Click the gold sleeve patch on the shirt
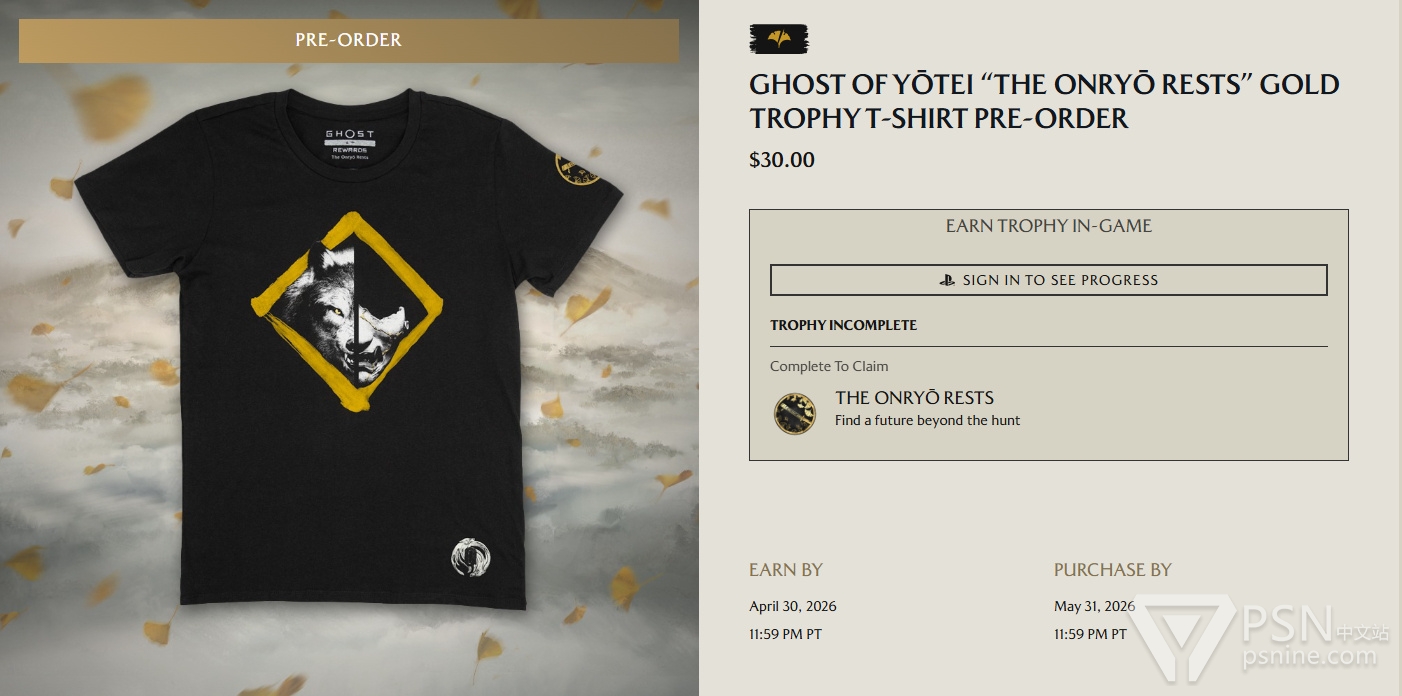Screen dimensions: 1402x696 click(578, 166)
